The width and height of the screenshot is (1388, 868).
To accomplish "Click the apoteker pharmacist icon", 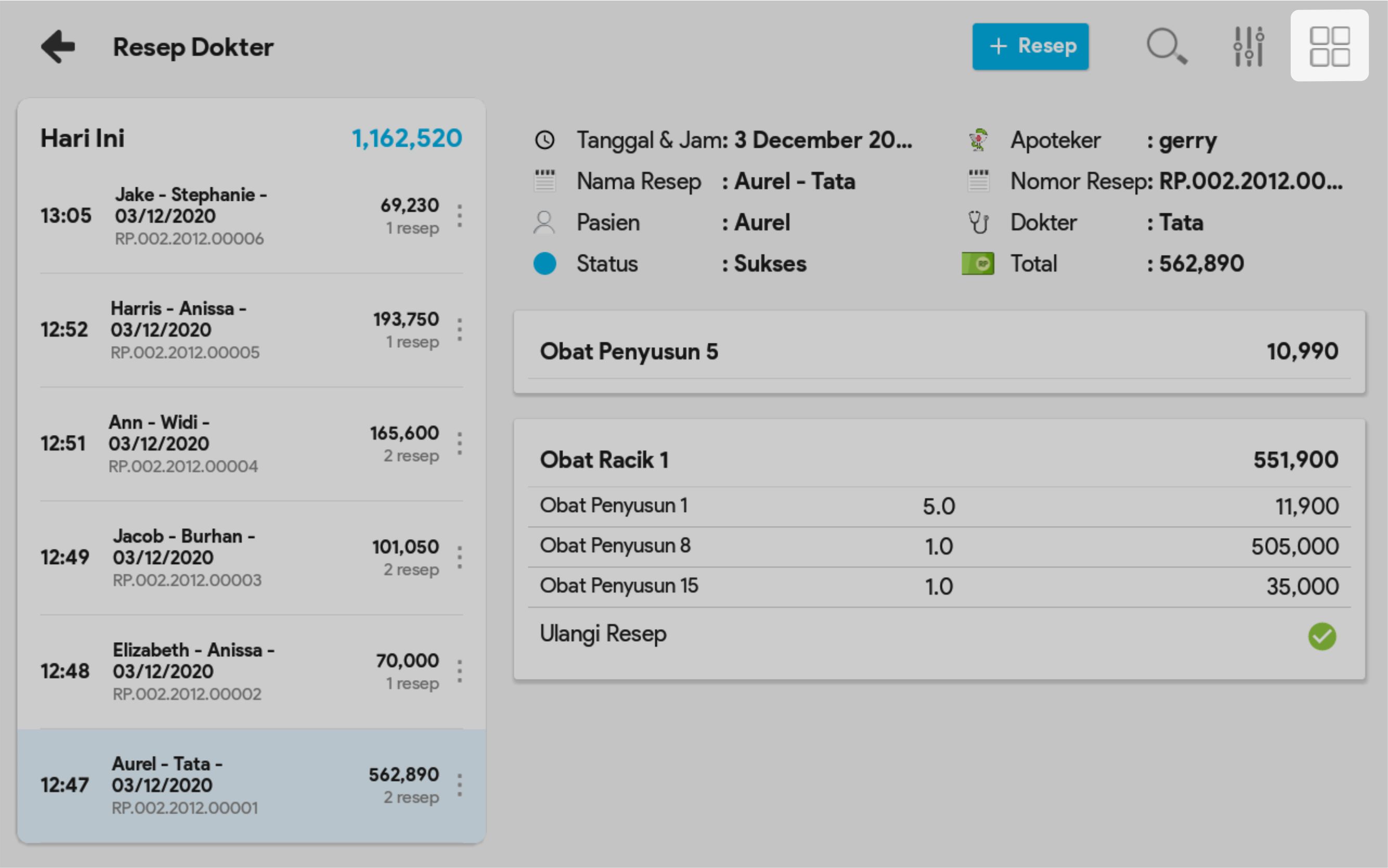I will click(977, 140).
